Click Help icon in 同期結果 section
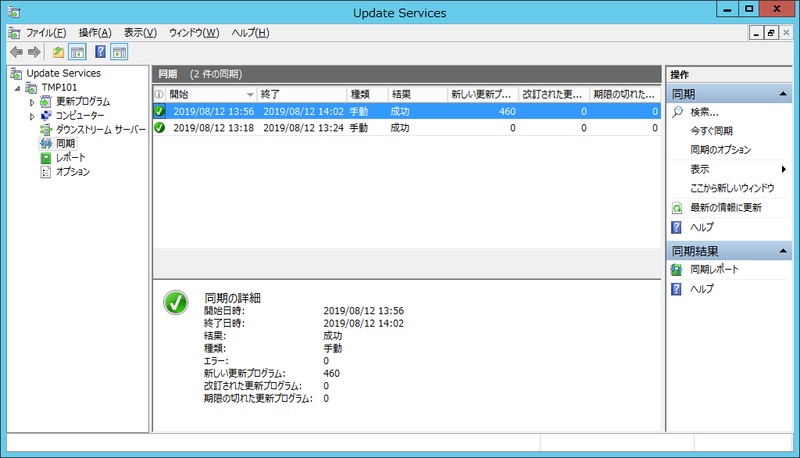 (677, 289)
